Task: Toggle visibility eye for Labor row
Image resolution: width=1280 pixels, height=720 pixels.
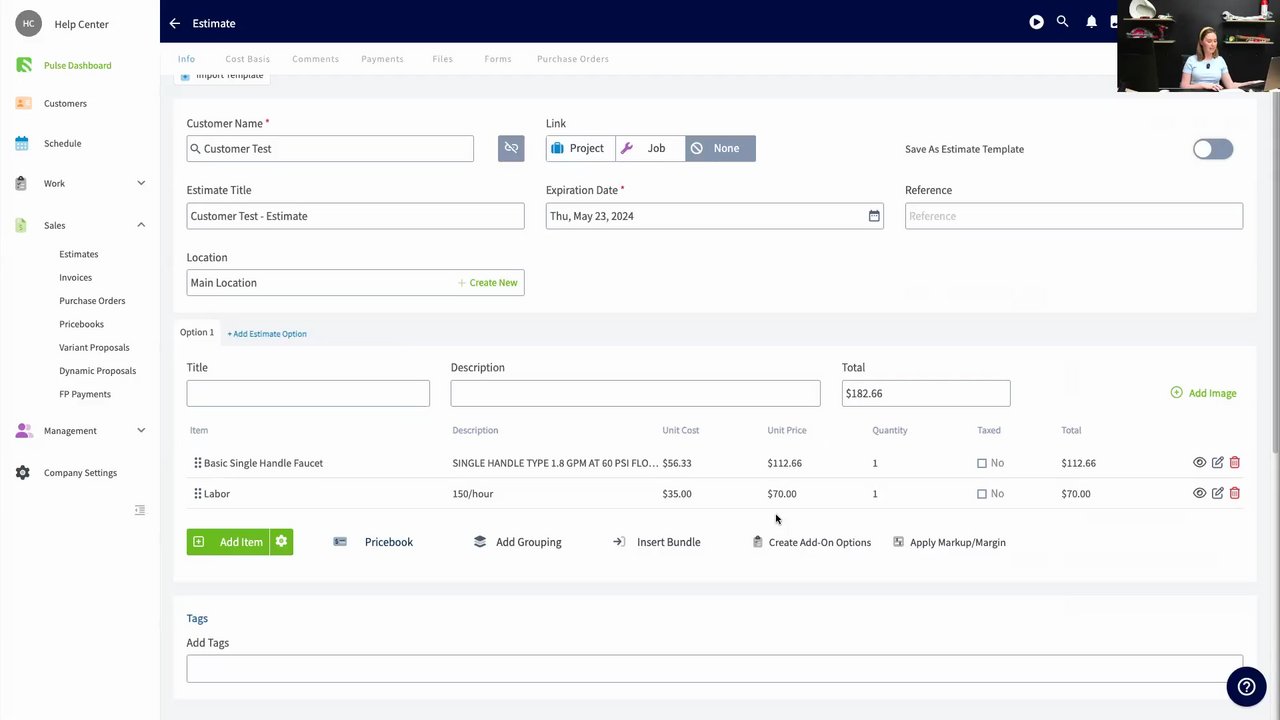Action: point(1199,493)
